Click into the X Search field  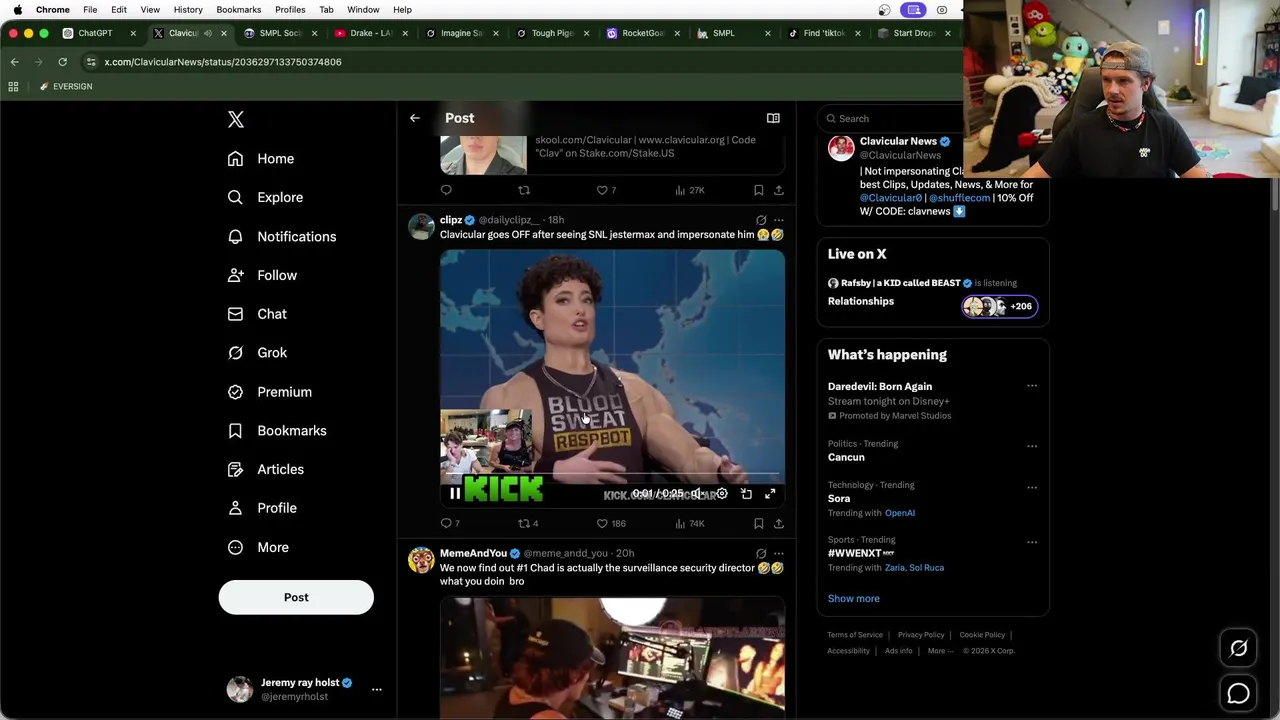[x=890, y=118]
